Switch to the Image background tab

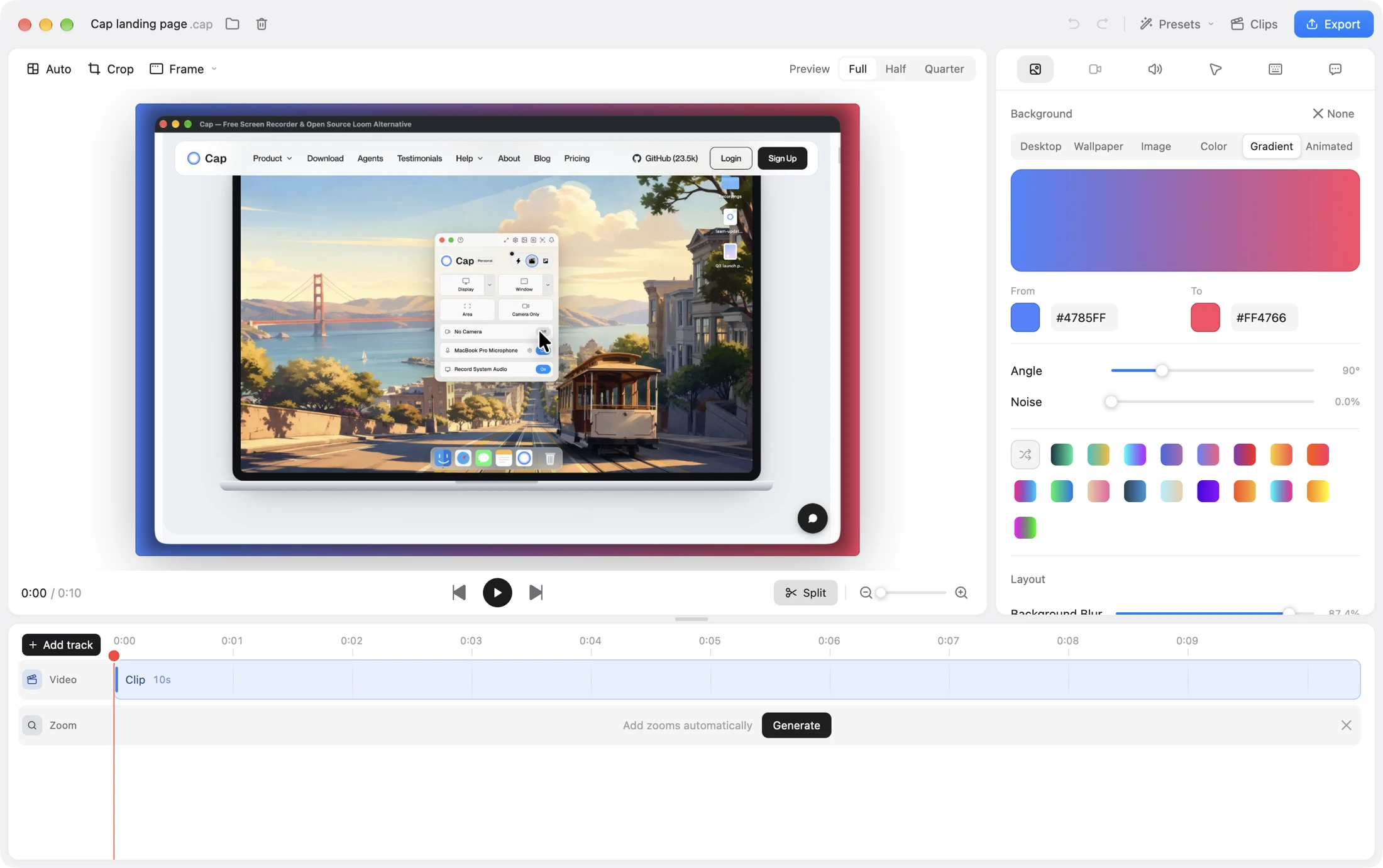tap(1155, 146)
